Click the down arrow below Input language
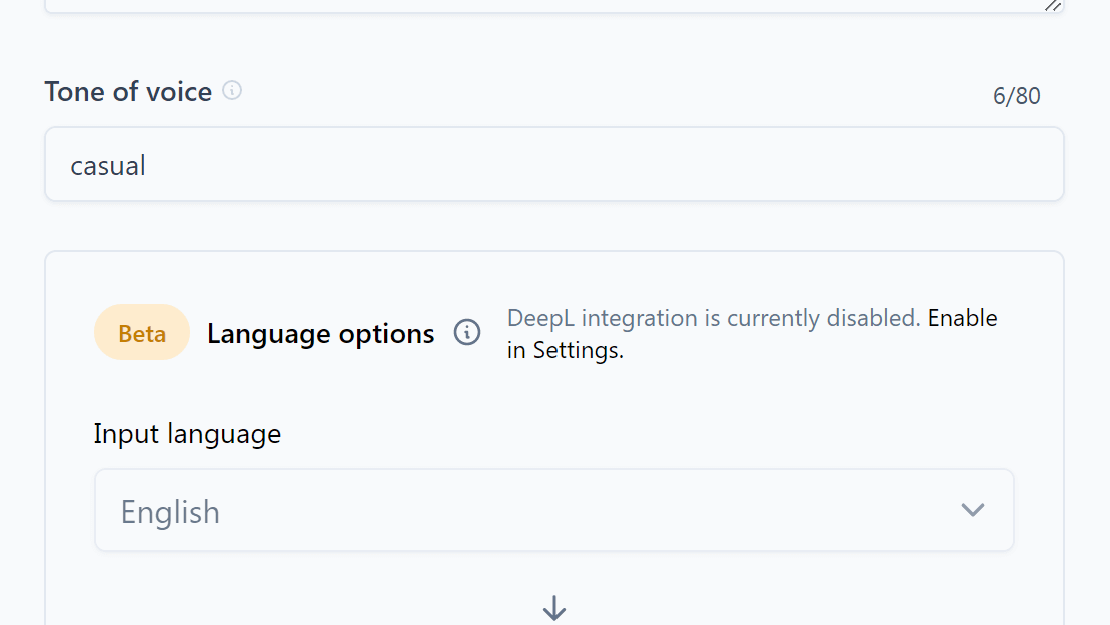 coord(554,608)
